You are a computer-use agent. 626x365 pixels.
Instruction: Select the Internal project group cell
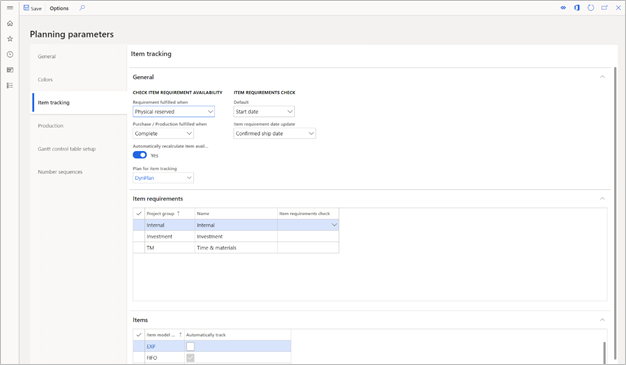pyautogui.click(x=170, y=225)
